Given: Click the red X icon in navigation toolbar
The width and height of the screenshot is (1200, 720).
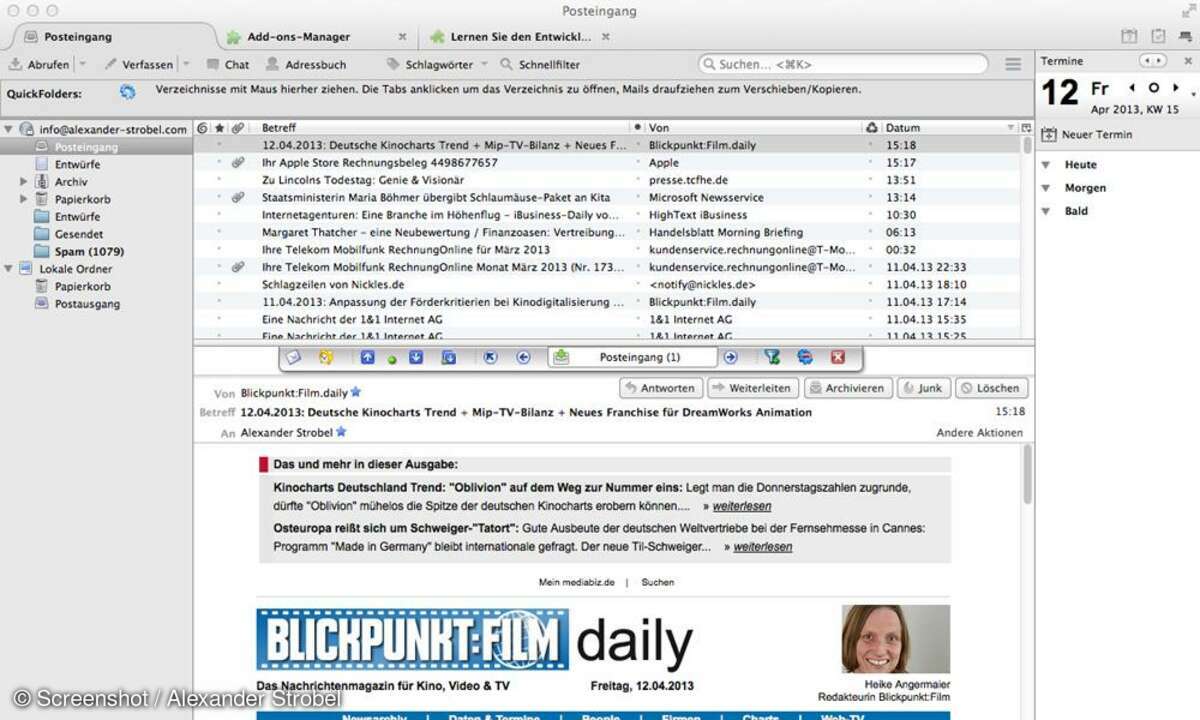Looking at the screenshot, I should click(838, 357).
